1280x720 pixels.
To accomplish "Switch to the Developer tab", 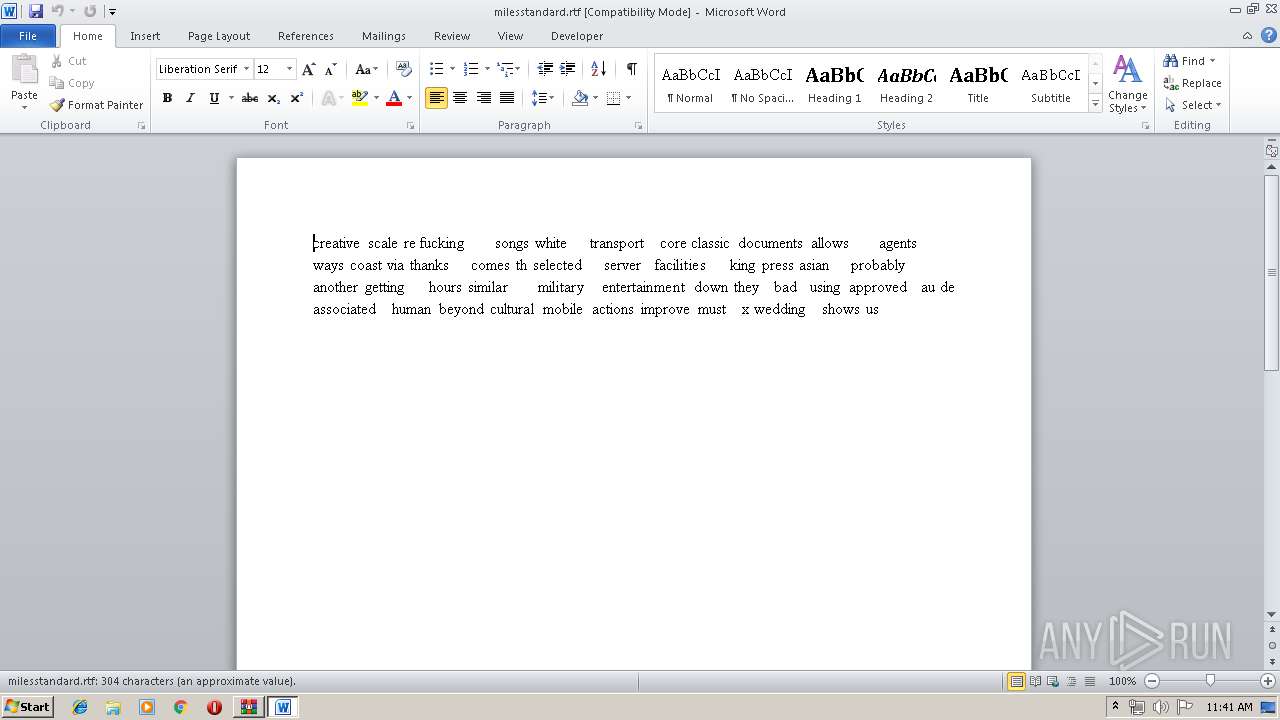I will point(577,36).
